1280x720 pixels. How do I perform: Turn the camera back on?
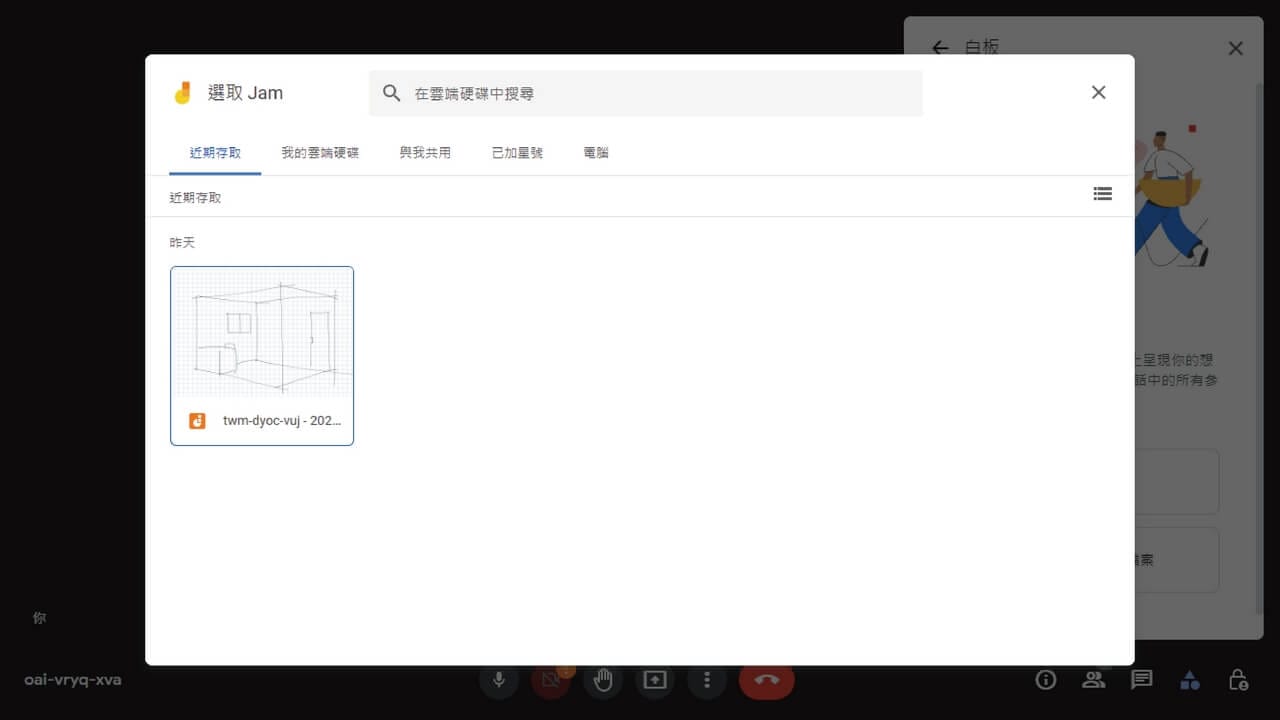(x=551, y=679)
